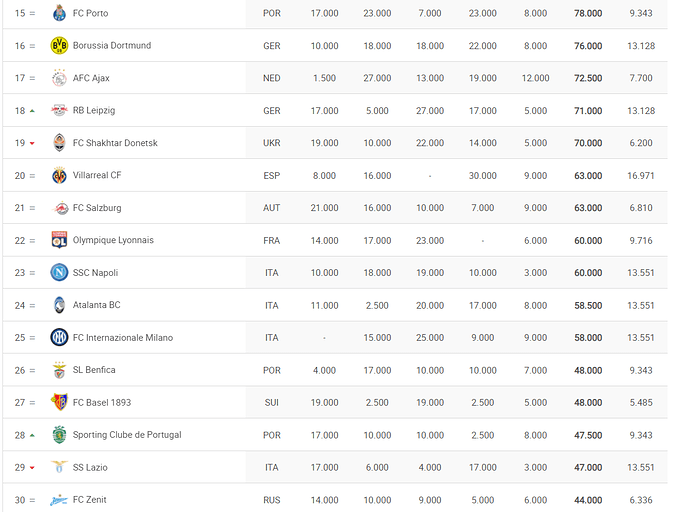Click the RB Leipzig logo
Viewport: 690px width, 512px height.
coord(59,110)
